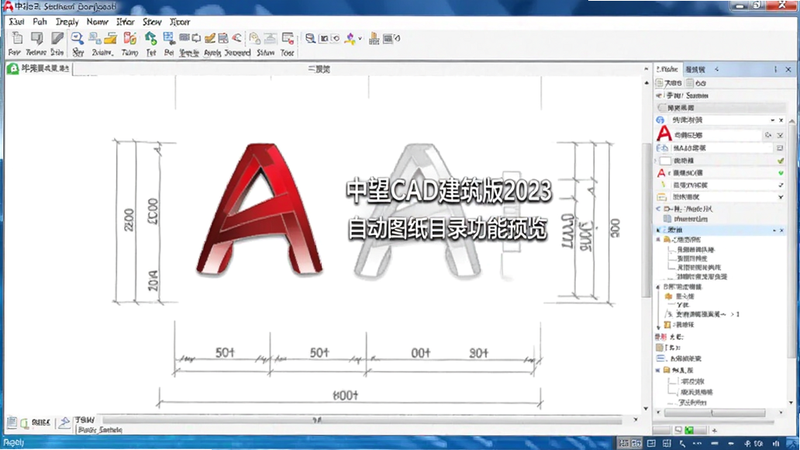Click the text field beside the large red A
The image size is (800, 450).
point(717,135)
